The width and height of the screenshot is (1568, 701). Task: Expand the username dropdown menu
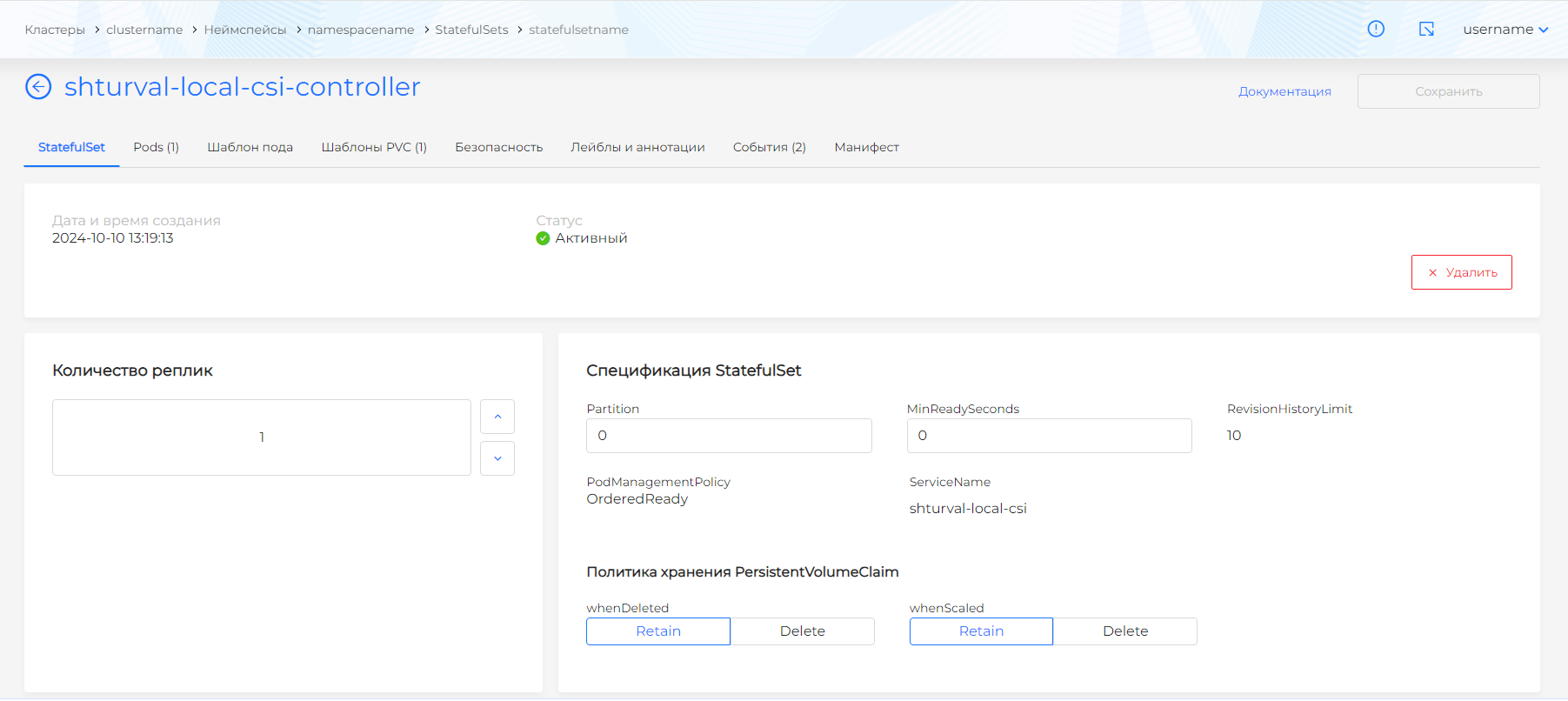point(1505,30)
